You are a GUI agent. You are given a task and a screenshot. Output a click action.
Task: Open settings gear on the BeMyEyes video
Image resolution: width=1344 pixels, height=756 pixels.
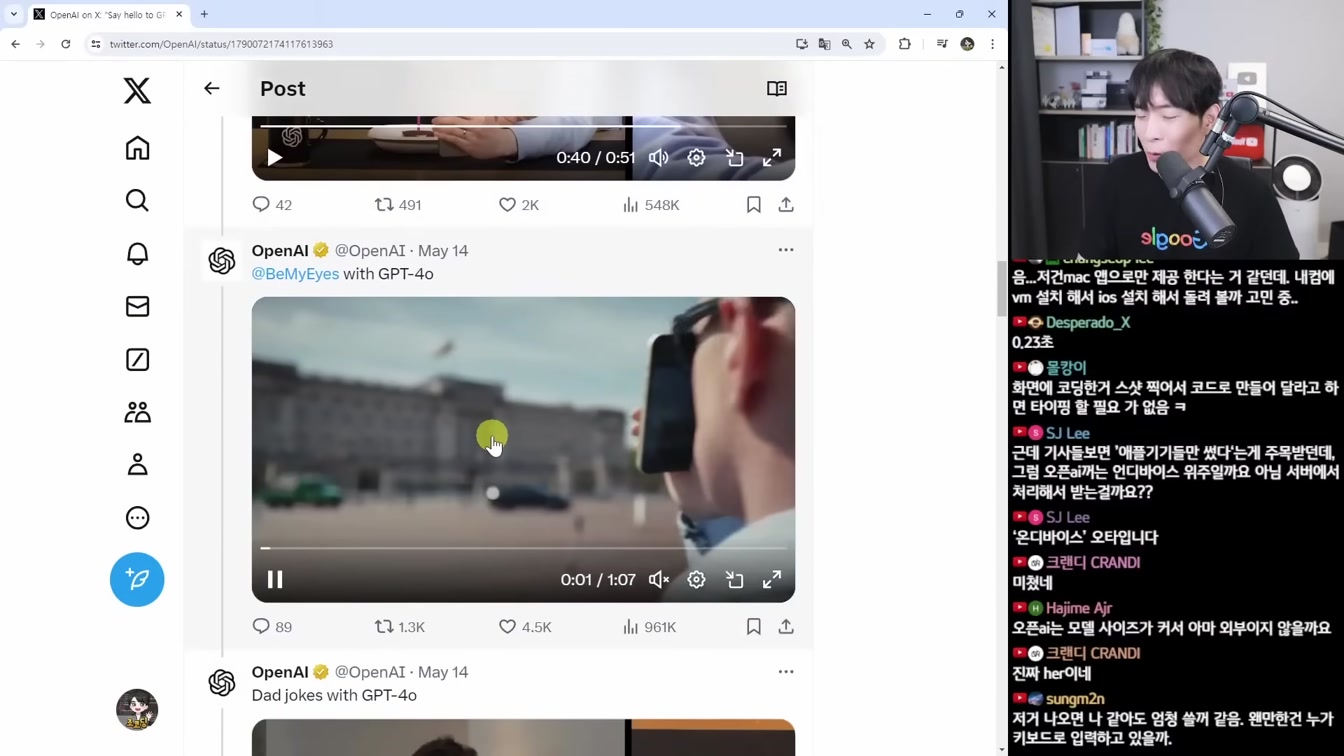click(x=696, y=580)
